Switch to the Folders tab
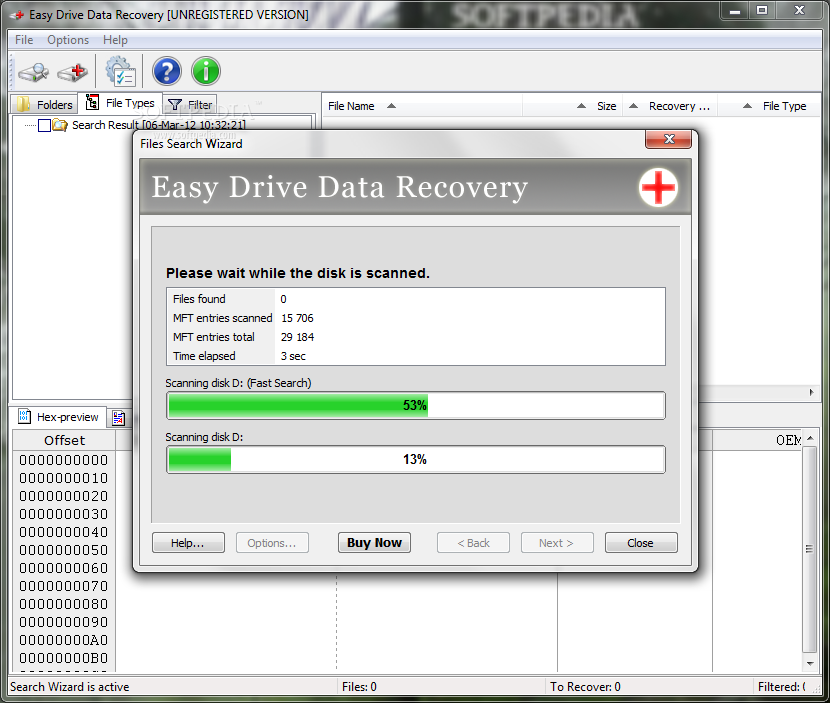 click(x=44, y=104)
